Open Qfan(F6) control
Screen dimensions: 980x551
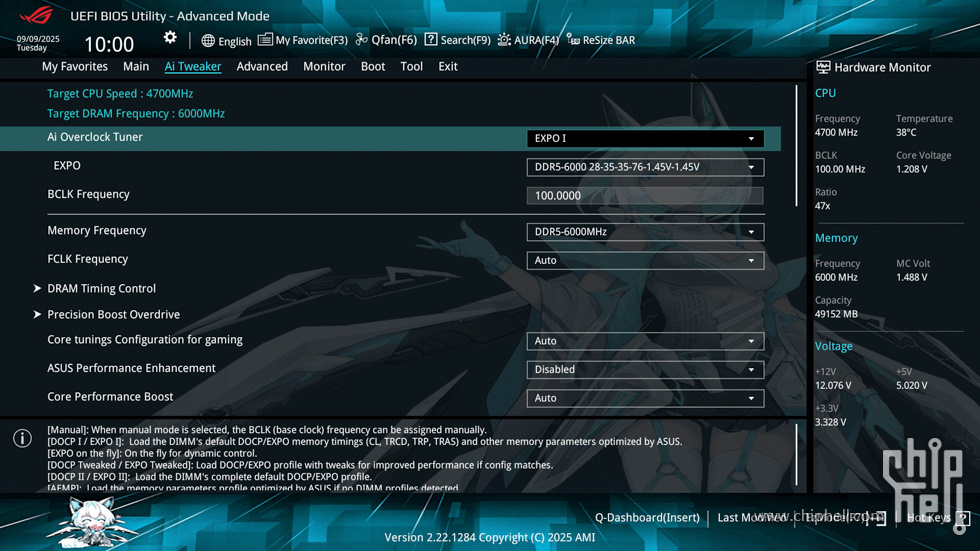[x=394, y=40]
